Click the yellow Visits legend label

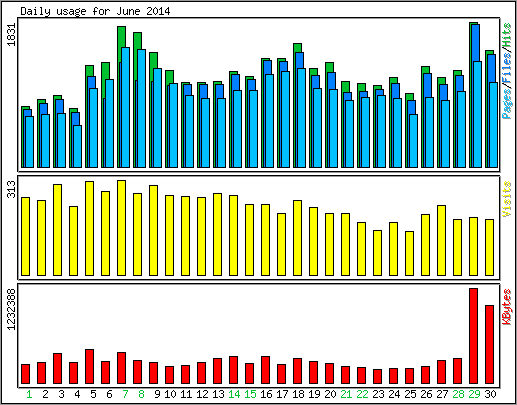point(507,199)
